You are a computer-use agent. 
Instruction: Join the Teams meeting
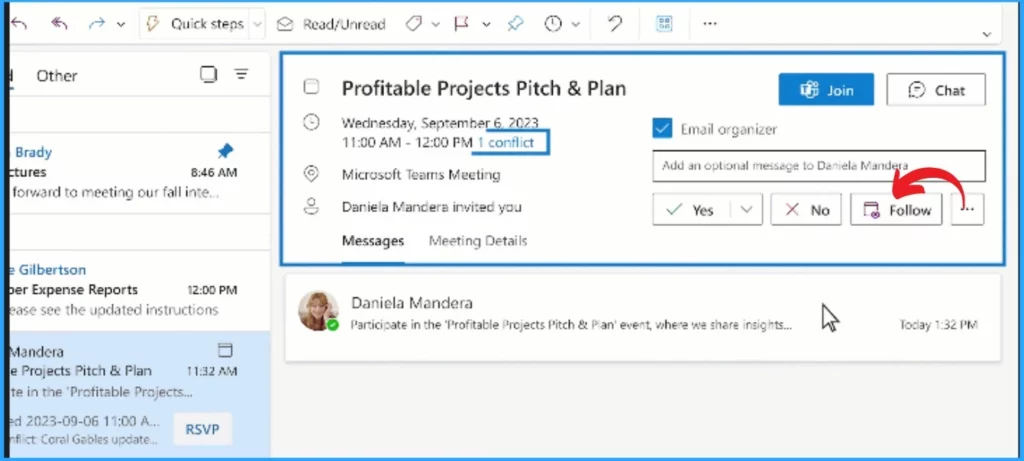826,89
